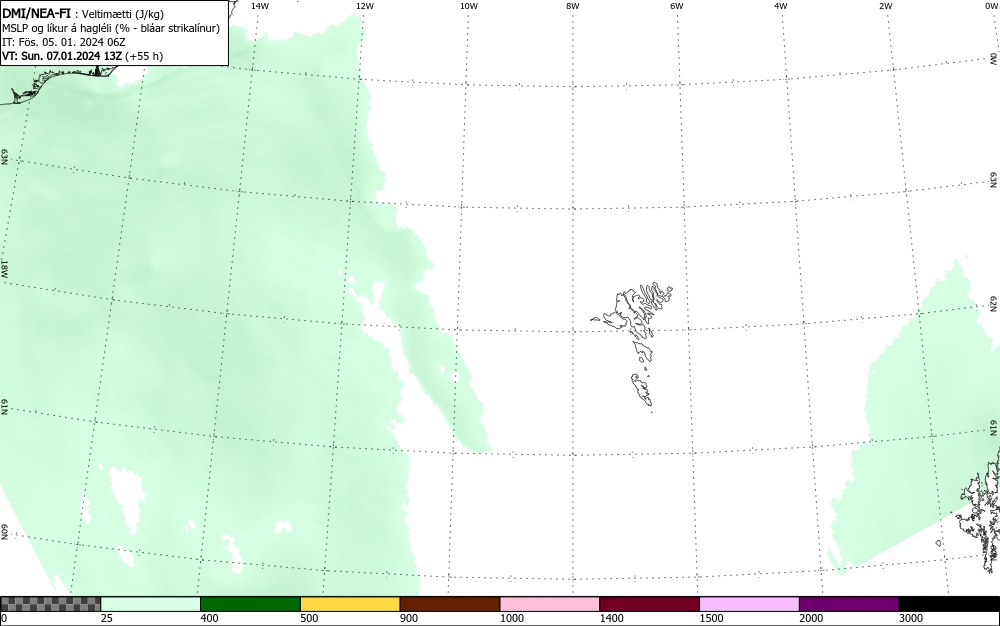
Task: Click the 63N label on the left edge
Action: 4,157
